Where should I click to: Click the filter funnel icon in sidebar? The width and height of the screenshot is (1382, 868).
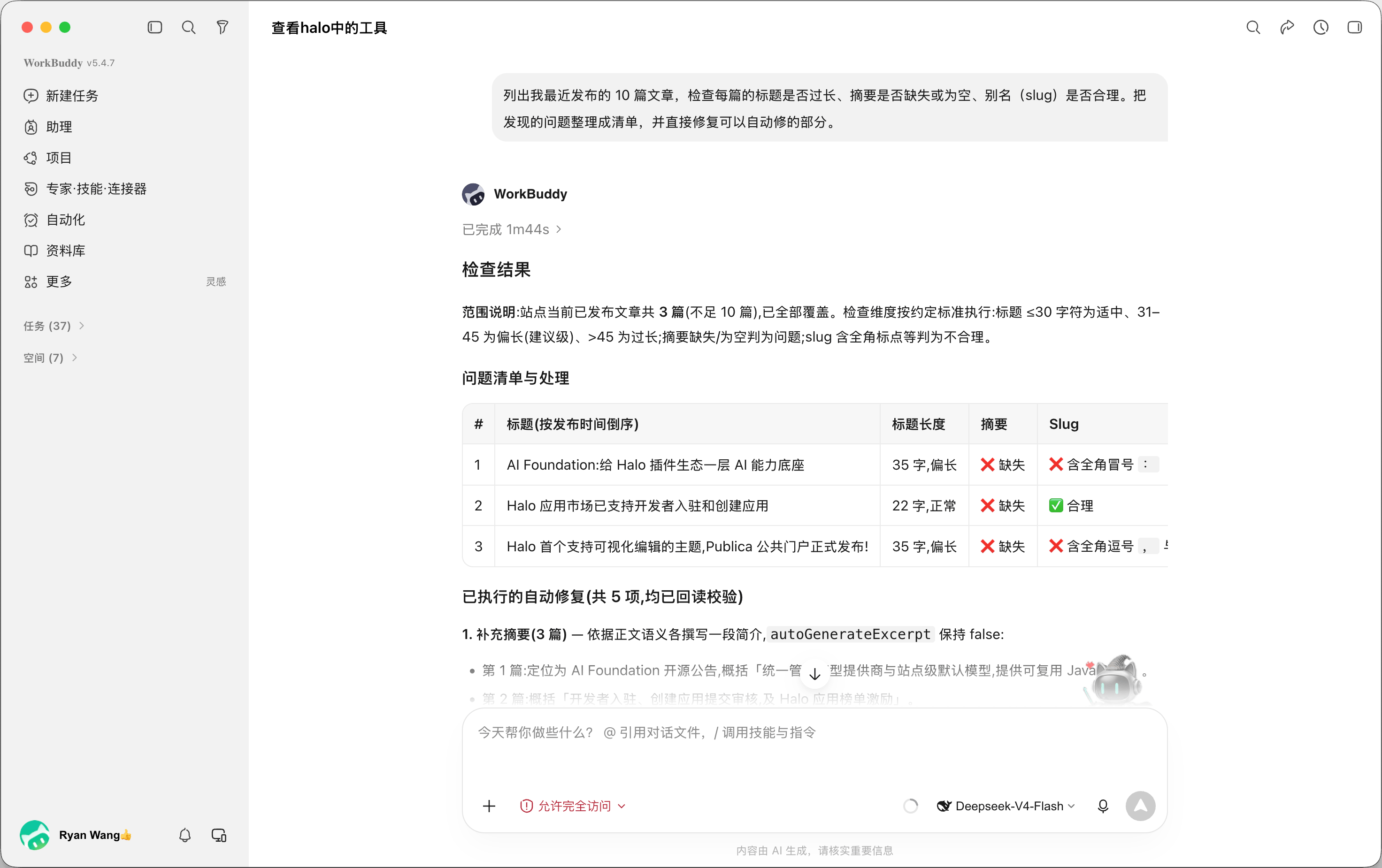pos(222,28)
